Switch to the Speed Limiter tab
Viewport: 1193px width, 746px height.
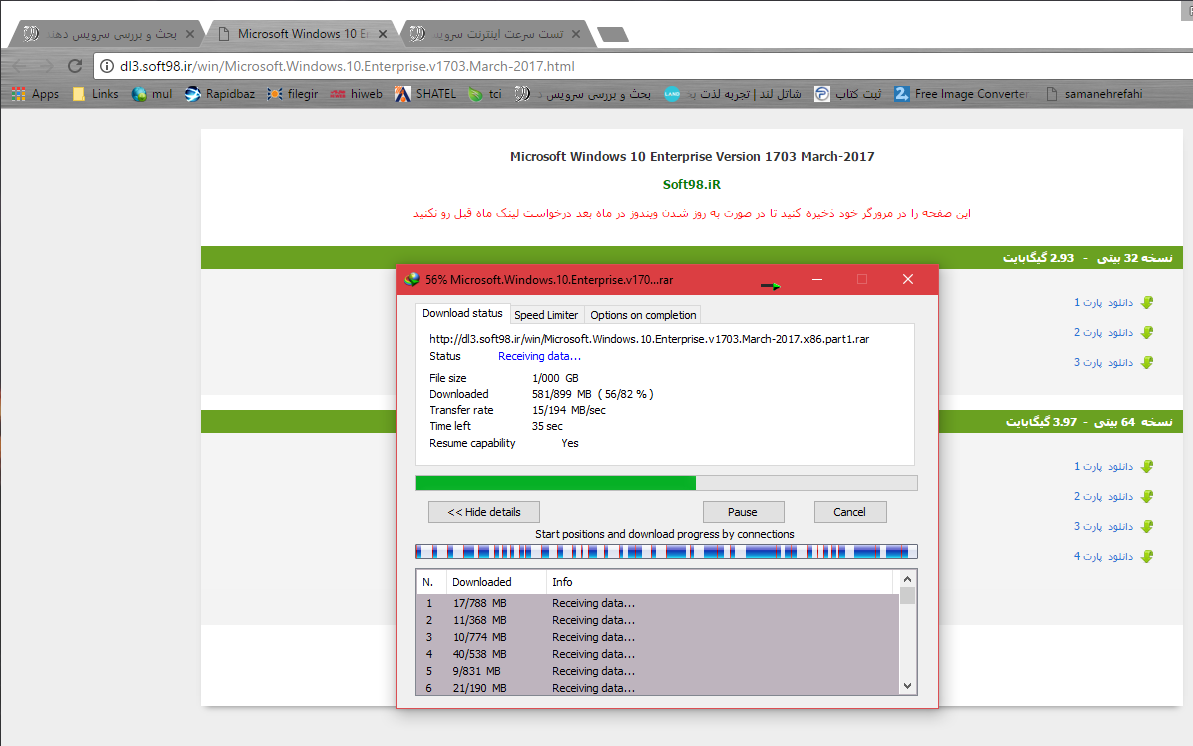(546, 315)
